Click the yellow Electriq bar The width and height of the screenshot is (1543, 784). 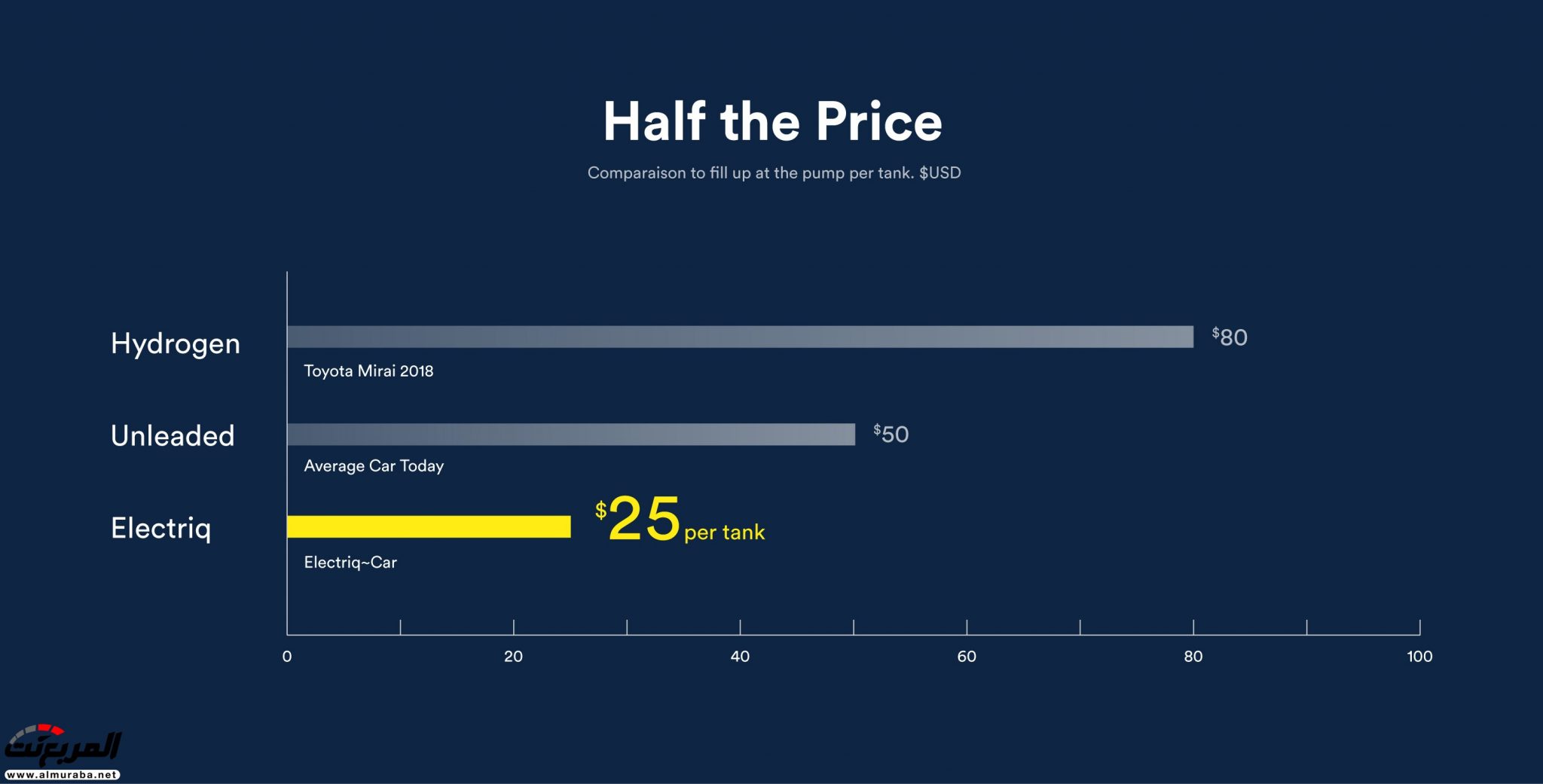[429, 526]
